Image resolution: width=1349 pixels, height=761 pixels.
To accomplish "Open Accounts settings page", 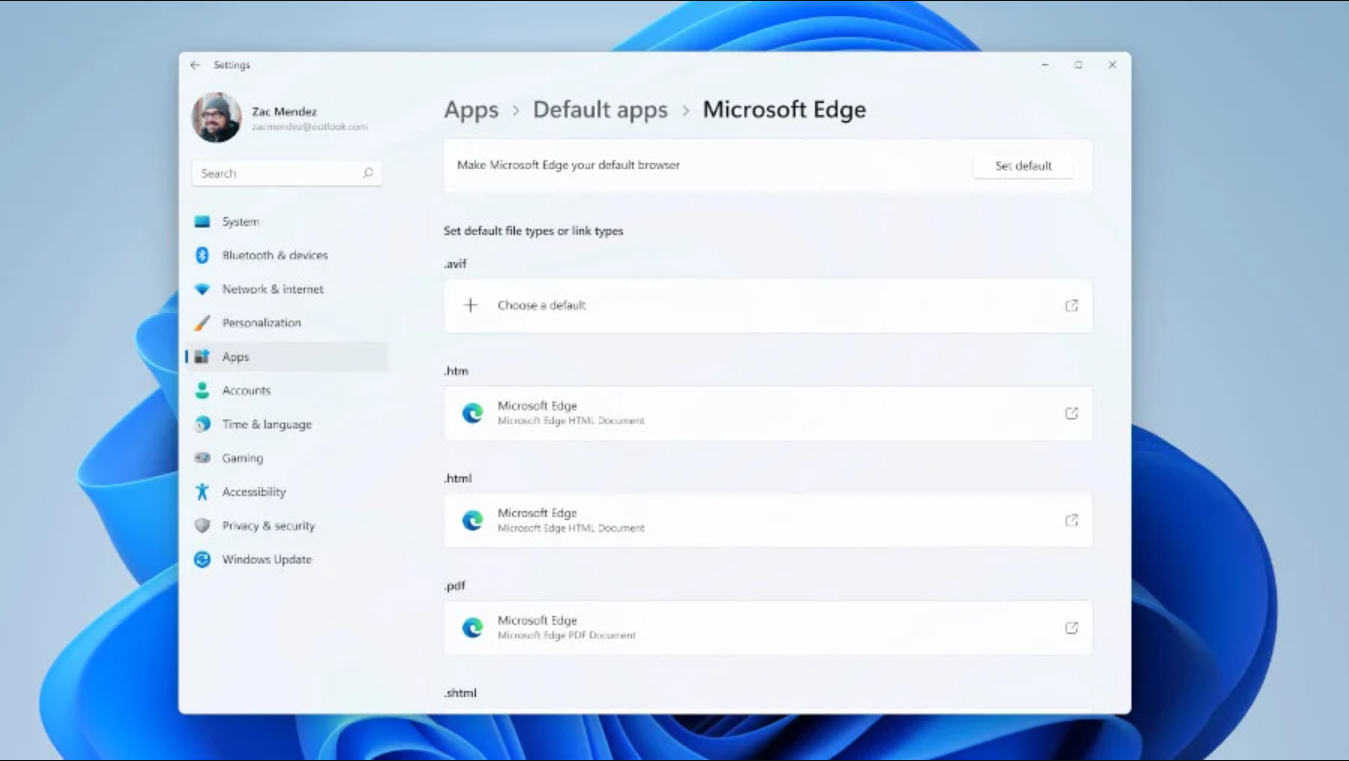I will 246,391.
